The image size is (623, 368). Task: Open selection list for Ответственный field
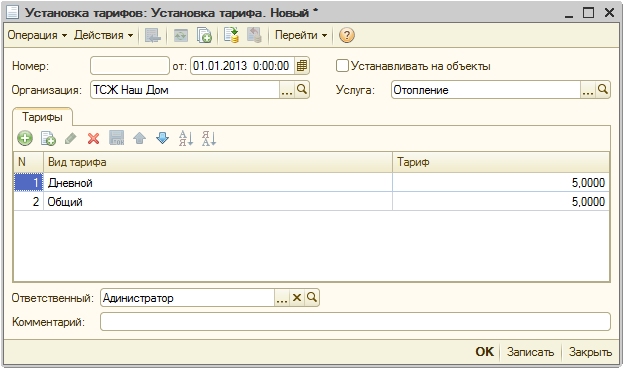click(282, 298)
